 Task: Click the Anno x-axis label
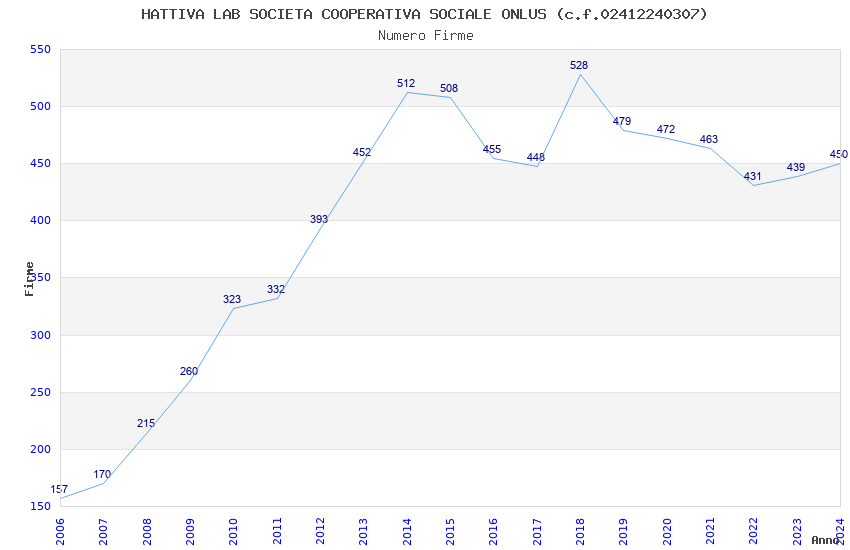[825, 540]
